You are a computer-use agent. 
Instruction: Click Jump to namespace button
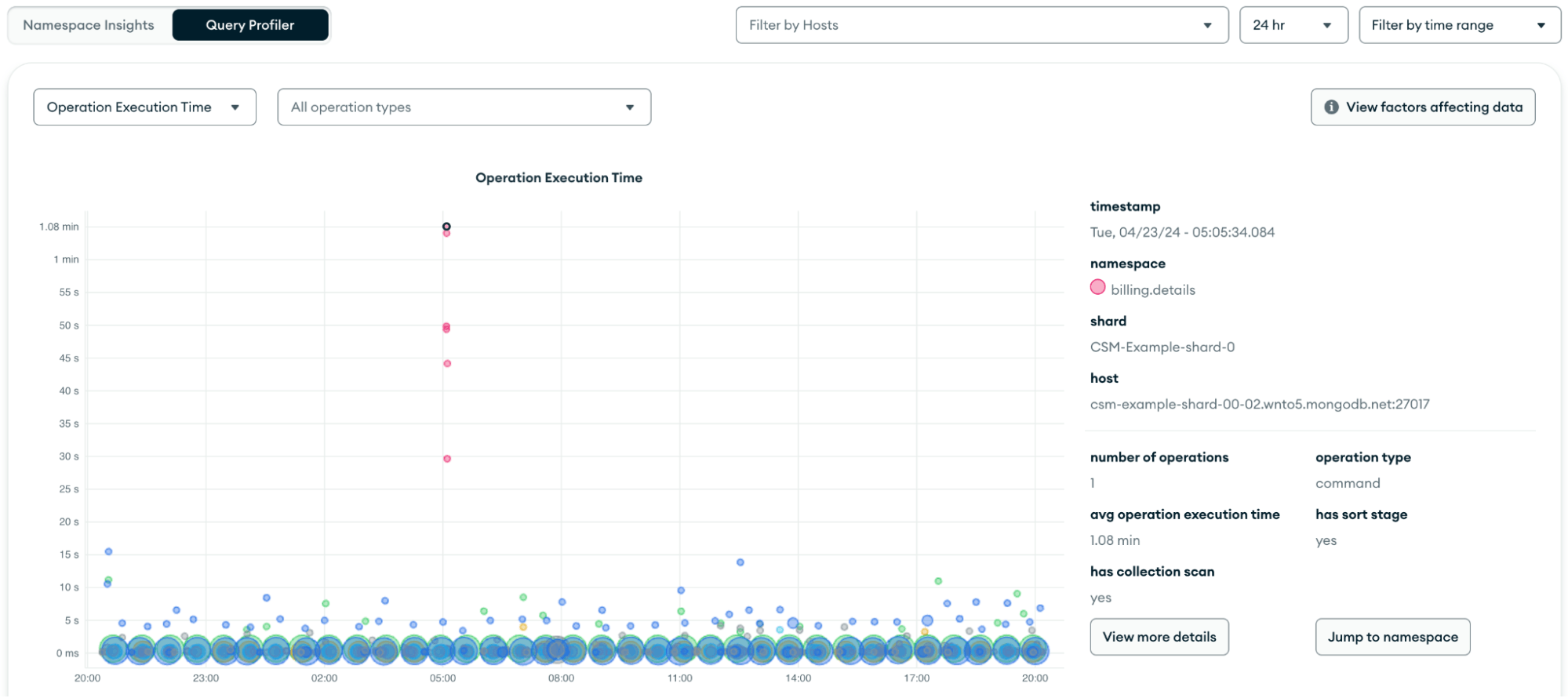(1392, 637)
